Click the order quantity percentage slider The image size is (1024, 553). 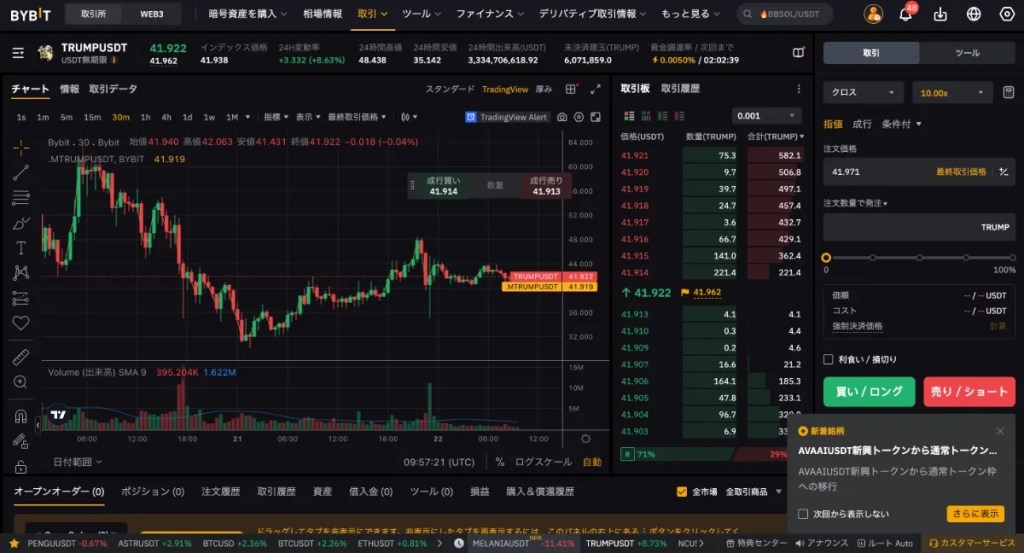(x=920, y=258)
